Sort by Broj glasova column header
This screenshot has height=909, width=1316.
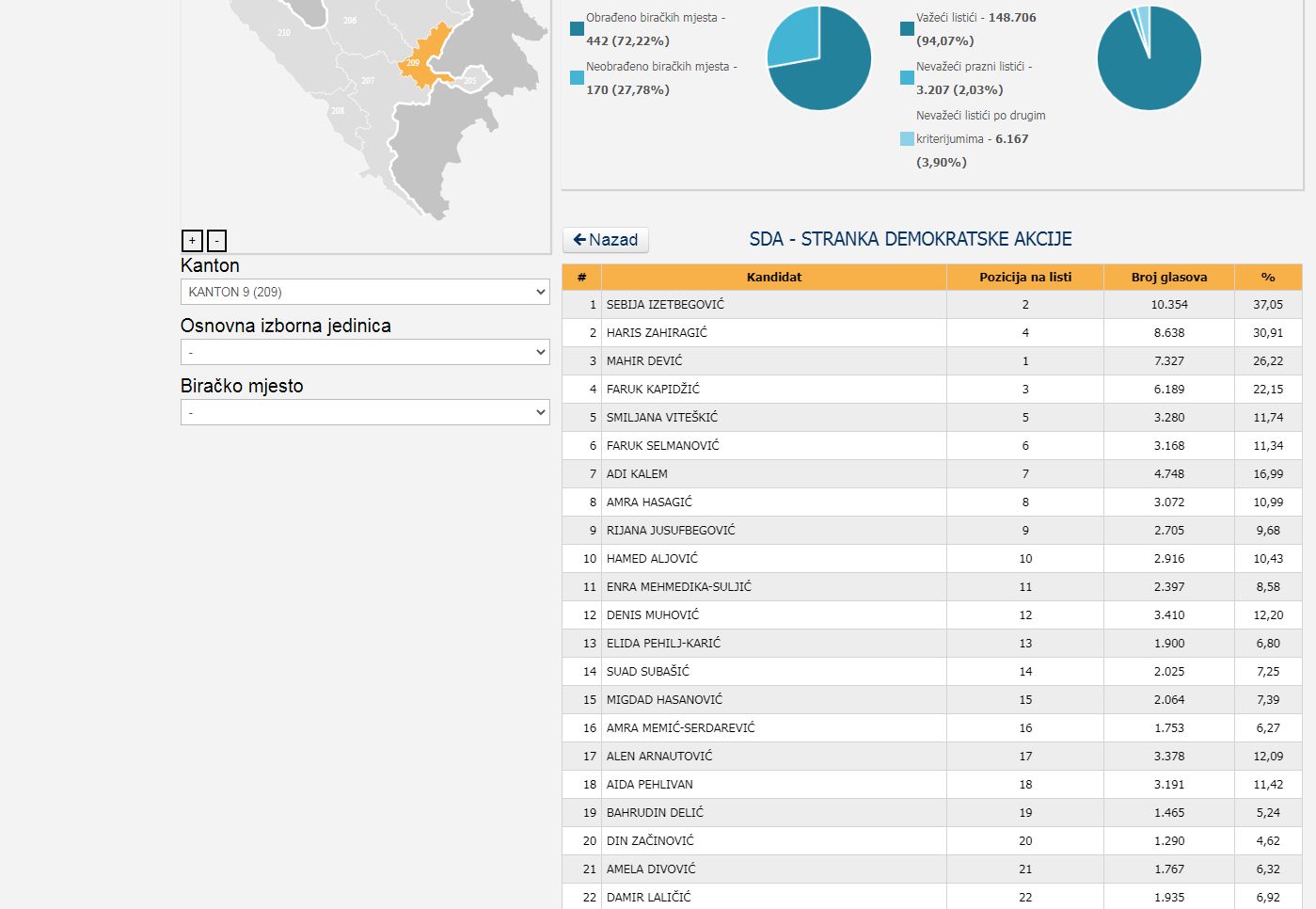(x=1168, y=277)
